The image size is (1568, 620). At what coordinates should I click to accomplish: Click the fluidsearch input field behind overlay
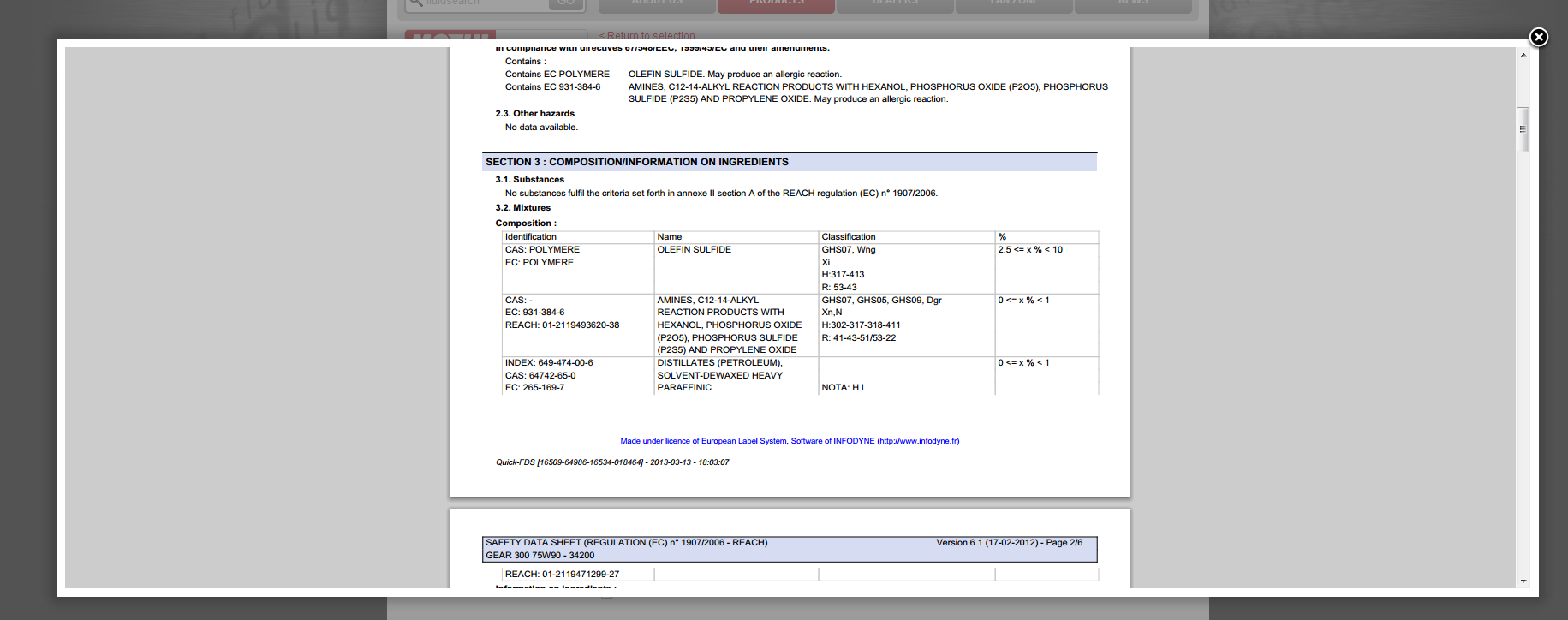click(486, 4)
